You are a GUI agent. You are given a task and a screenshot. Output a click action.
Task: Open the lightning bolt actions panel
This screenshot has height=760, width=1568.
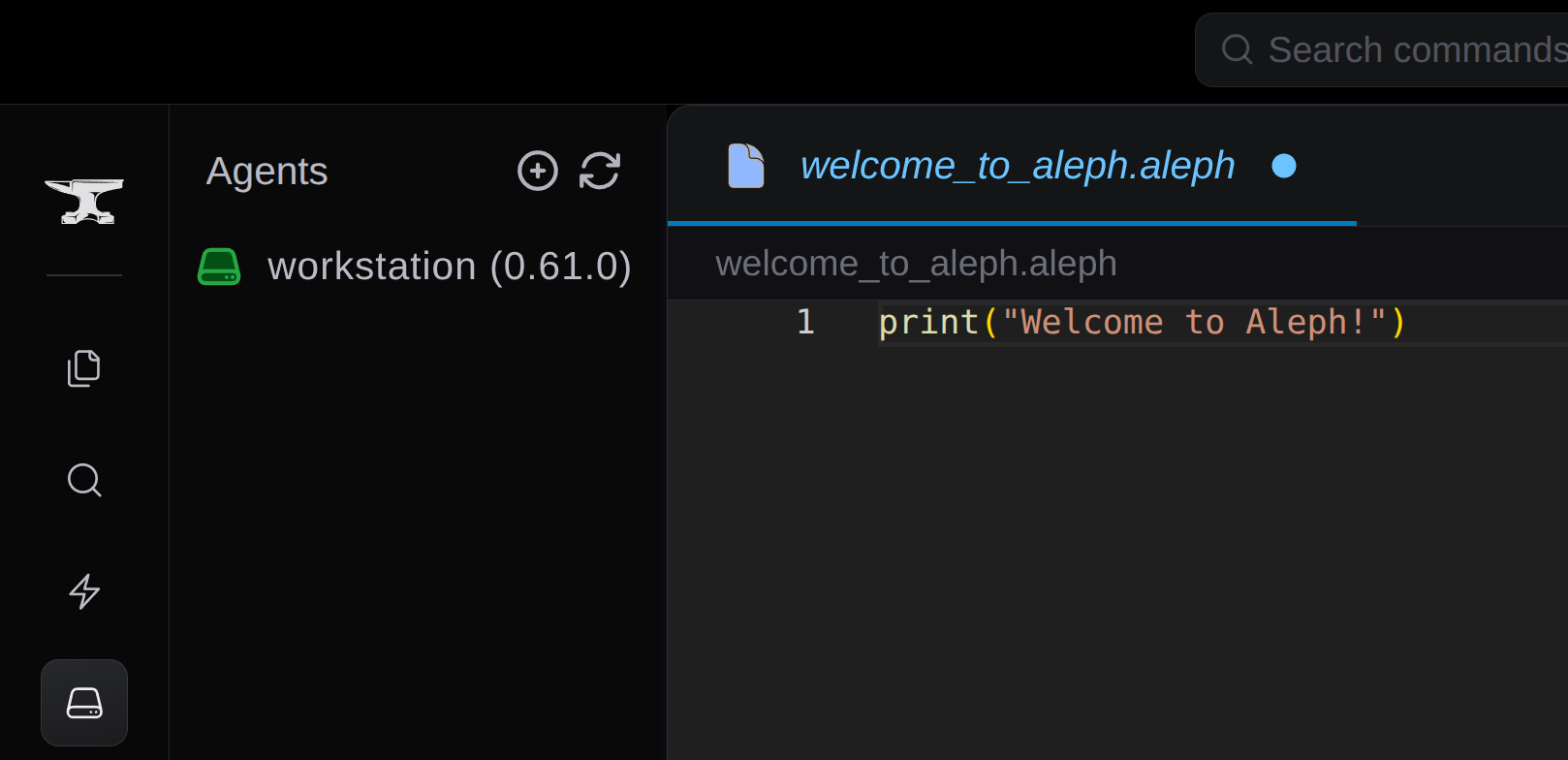(x=84, y=591)
